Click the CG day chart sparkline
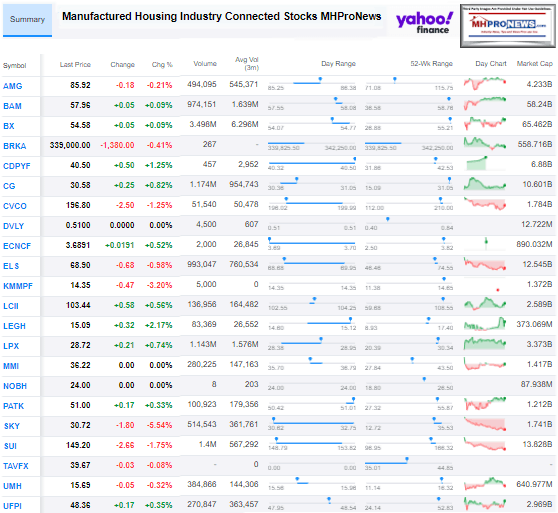The image size is (558, 513). pos(485,184)
